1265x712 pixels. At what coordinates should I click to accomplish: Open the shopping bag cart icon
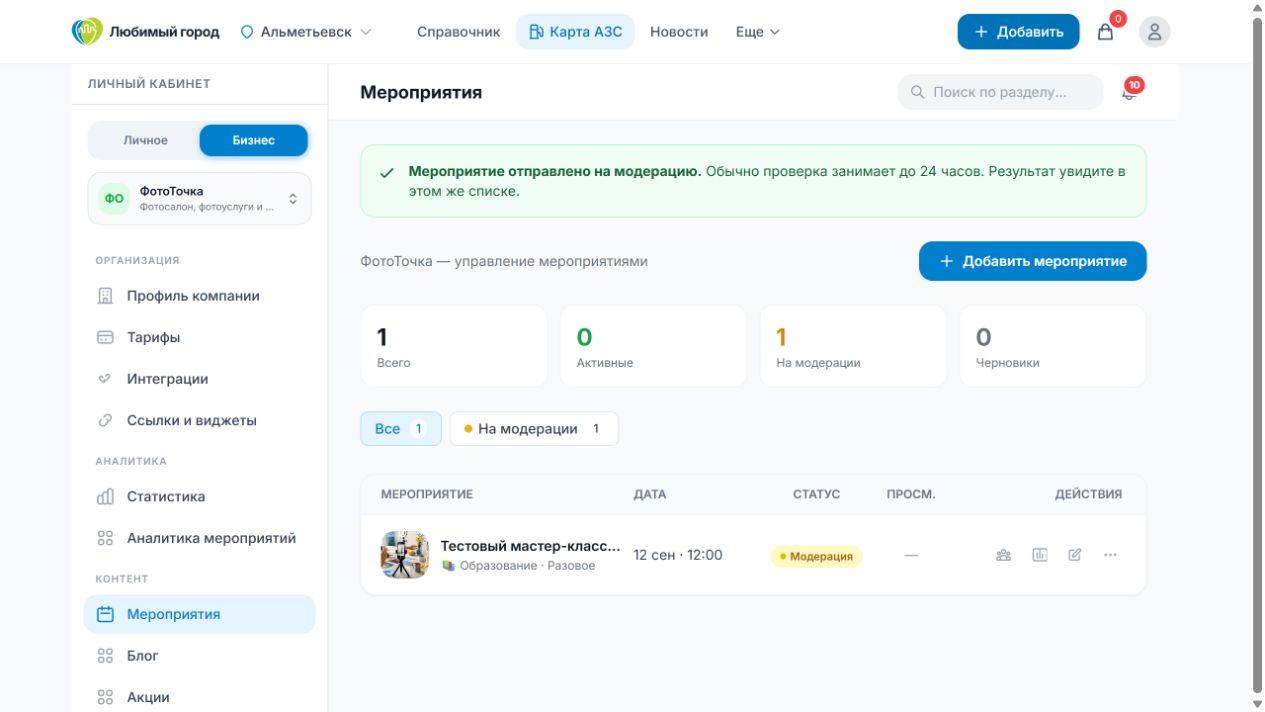(x=1105, y=32)
